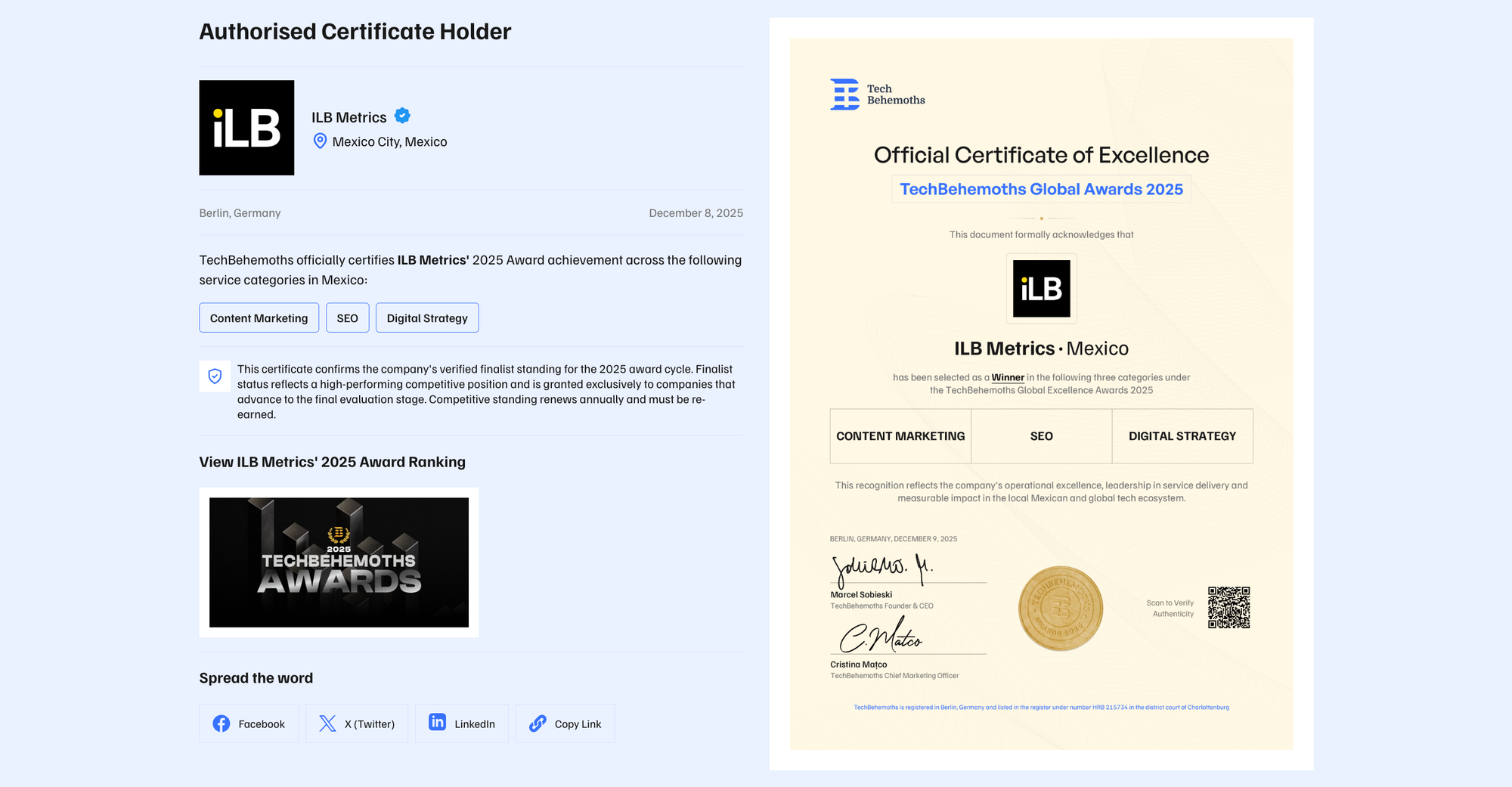
Task: Click 'BERLIN, GERMANY, DECEMBER 9, 2025' on certificate
Action: [x=894, y=539]
